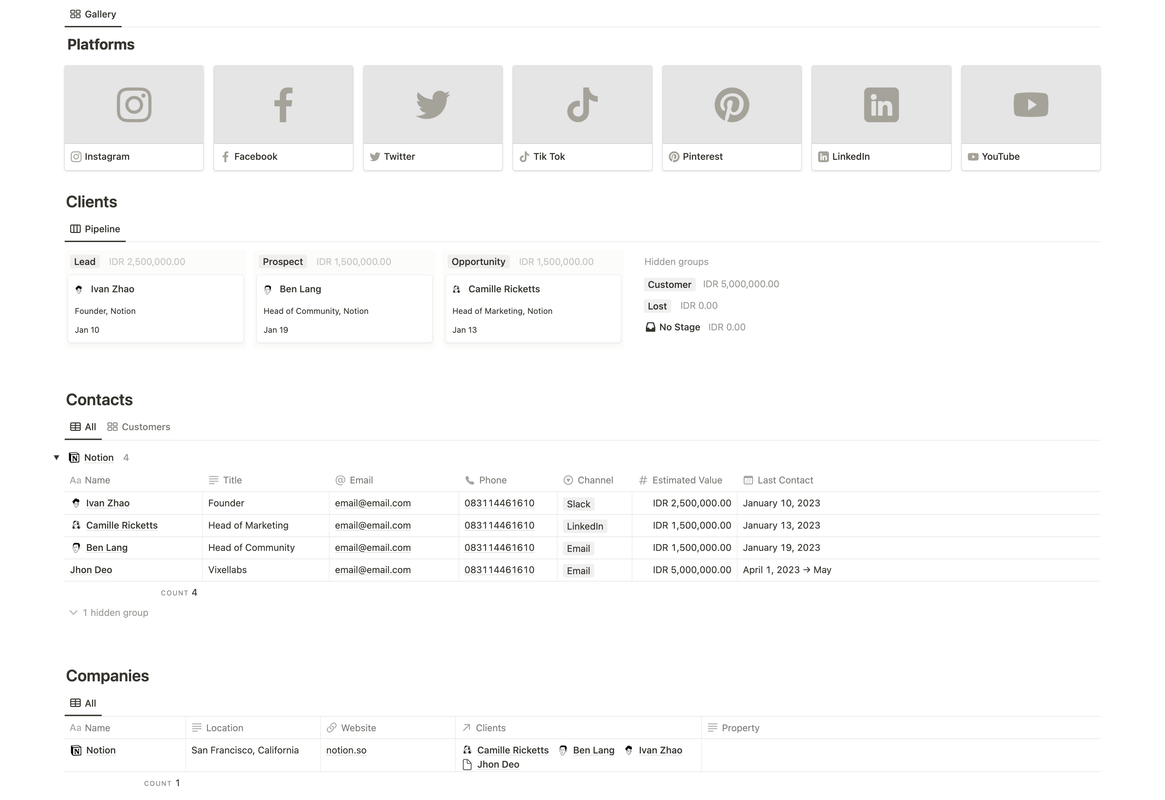
Task: Open the large Pinterest logo card
Action: pyautogui.click(x=732, y=104)
